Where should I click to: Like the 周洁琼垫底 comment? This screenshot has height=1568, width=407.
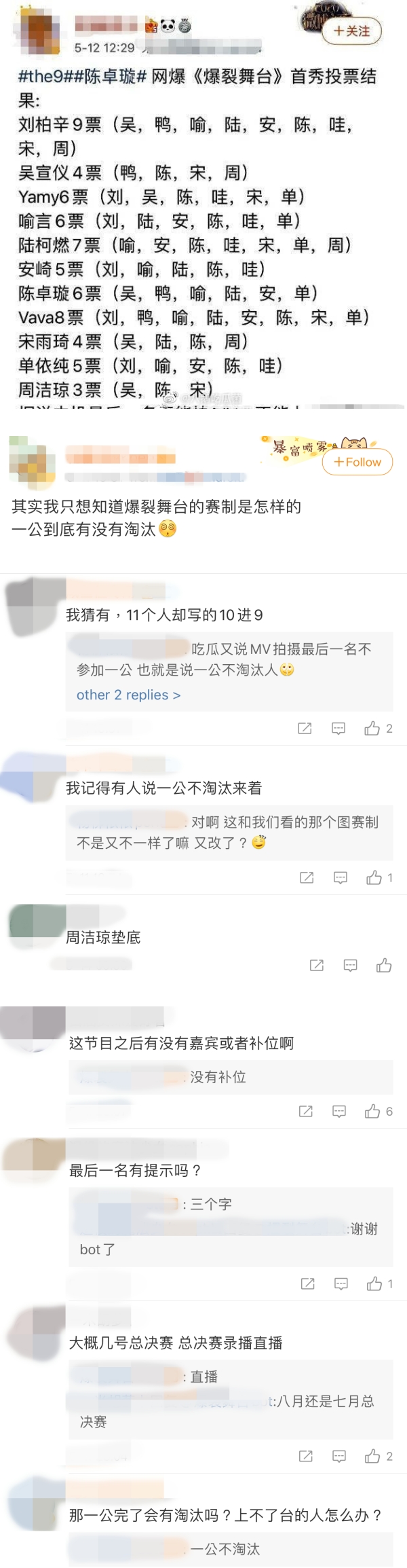click(x=384, y=966)
